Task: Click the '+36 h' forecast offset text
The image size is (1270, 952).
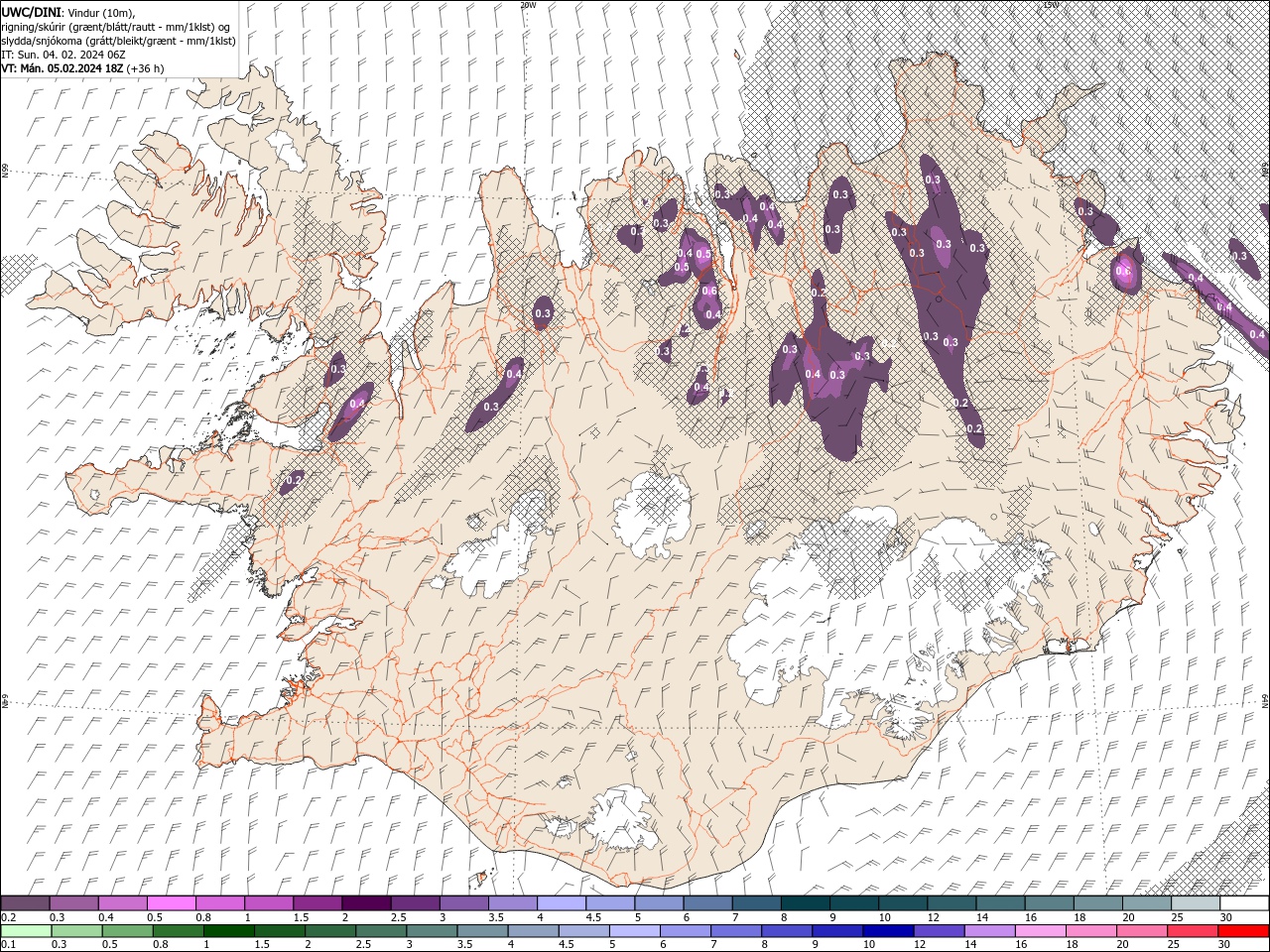Action: pyautogui.click(x=146, y=68)
